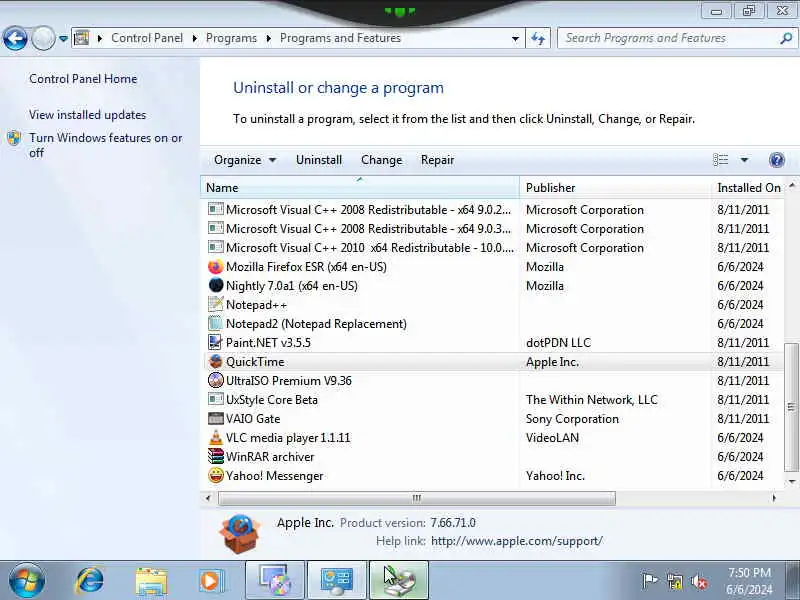Click vertical scrollbar down arrow
The height and width of the screenshot is (600, 800).
792,481
